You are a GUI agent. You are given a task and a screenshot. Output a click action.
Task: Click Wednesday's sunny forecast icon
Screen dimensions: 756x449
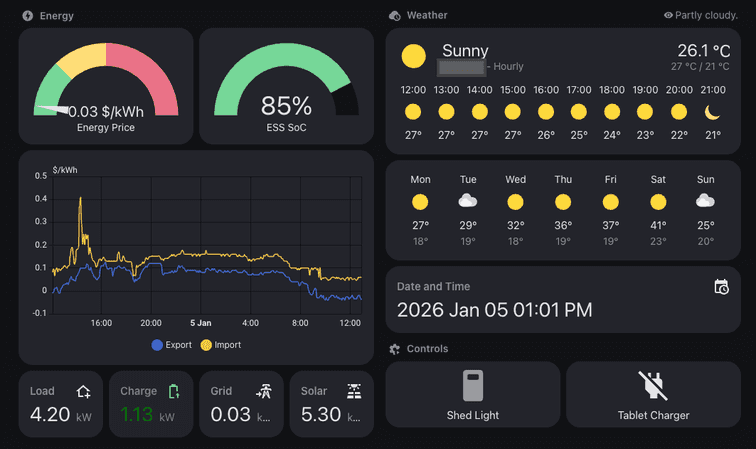click(515, 202)
